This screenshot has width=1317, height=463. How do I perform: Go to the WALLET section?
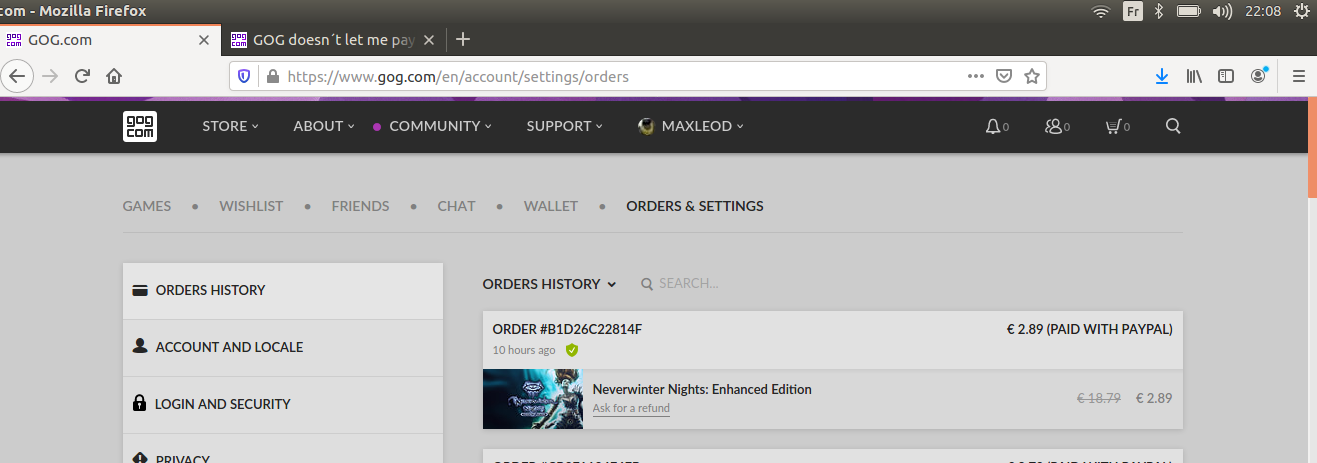click(551, 206)
